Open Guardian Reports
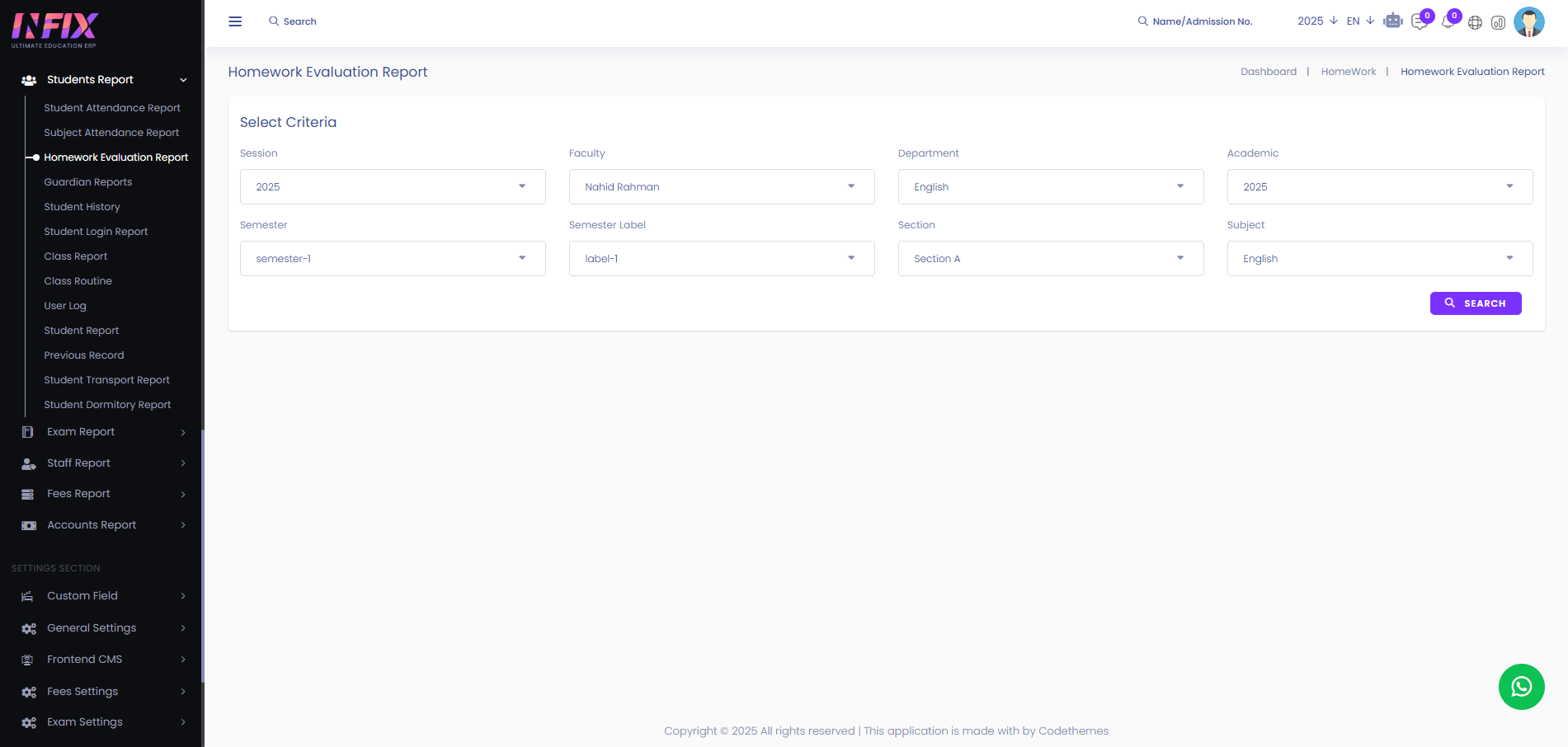The image size is (1568, 747). point(88,182)
